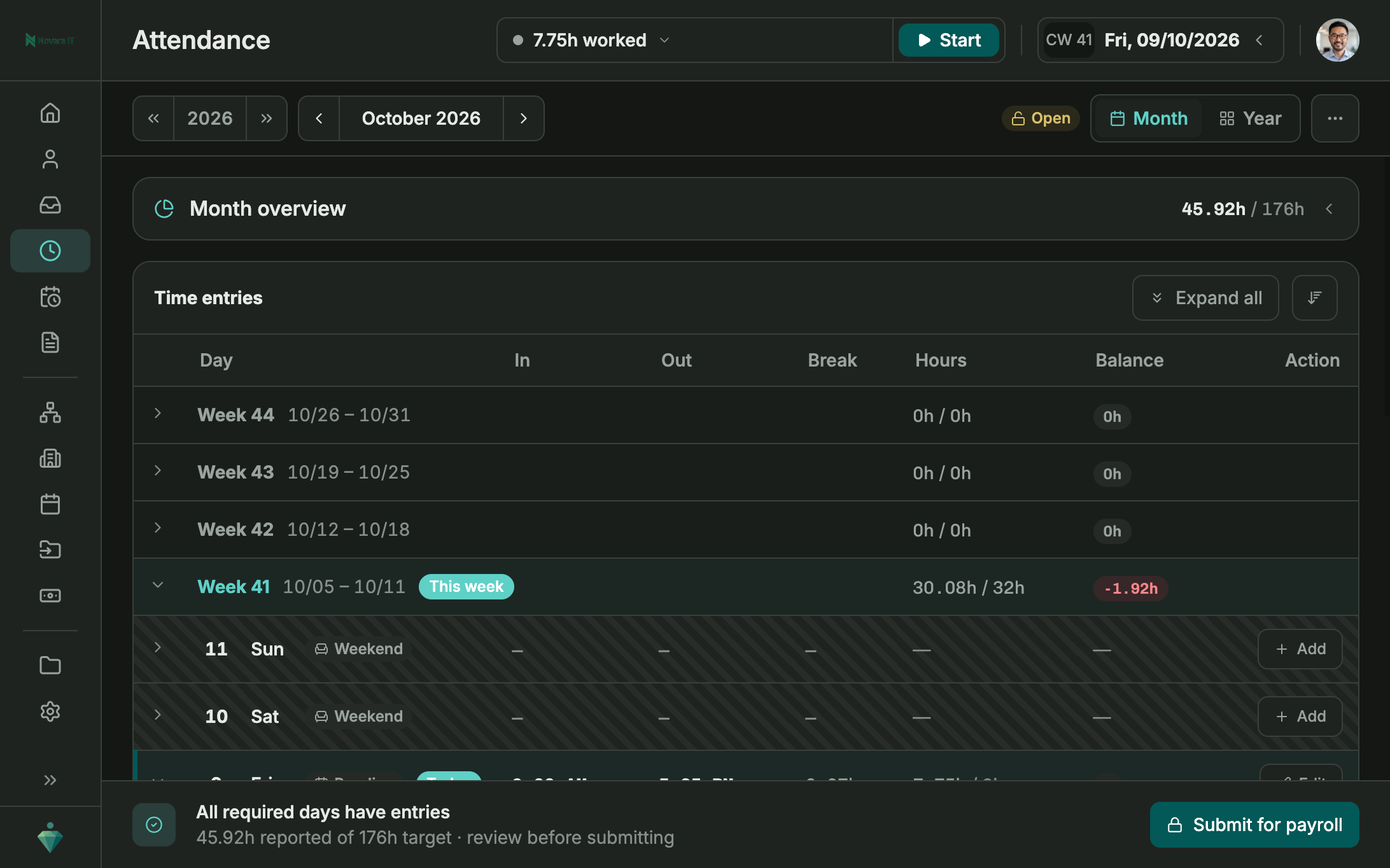Switch to Year view
Screen dimensions: 1390x868
pyautogui.click(x=1251, y=118)
